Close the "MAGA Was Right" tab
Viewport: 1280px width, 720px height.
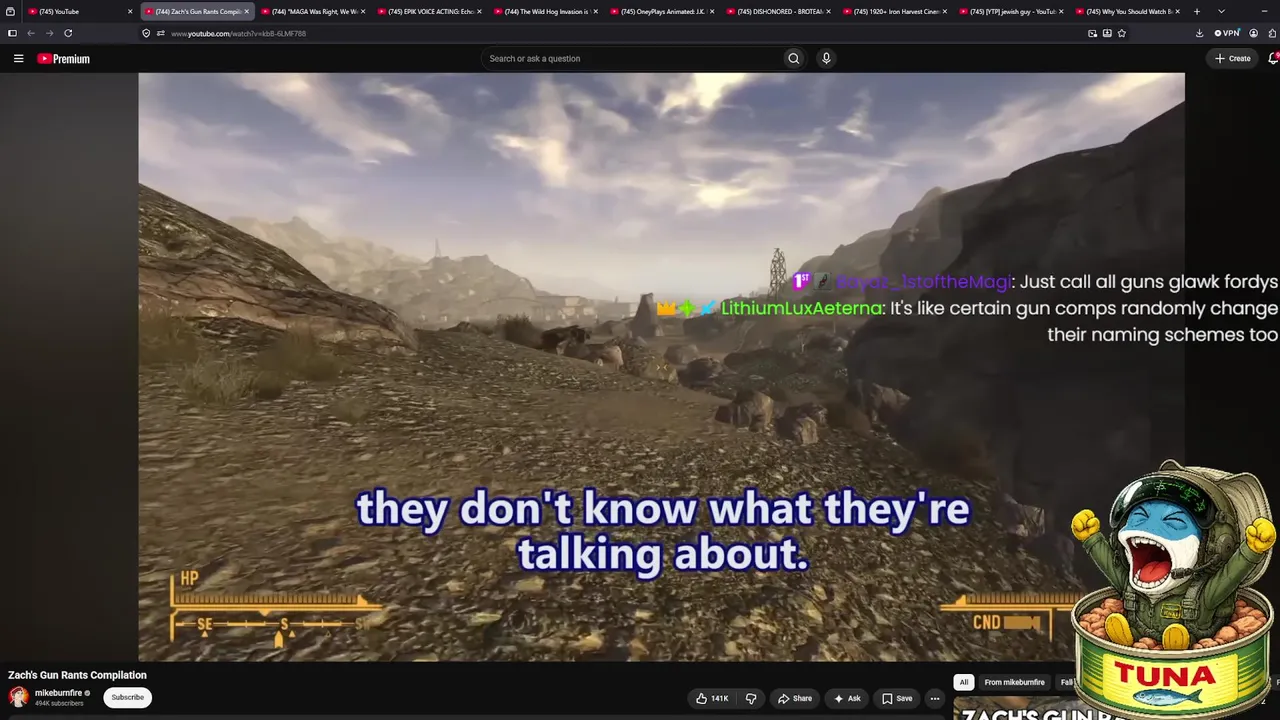coord(363,12)
